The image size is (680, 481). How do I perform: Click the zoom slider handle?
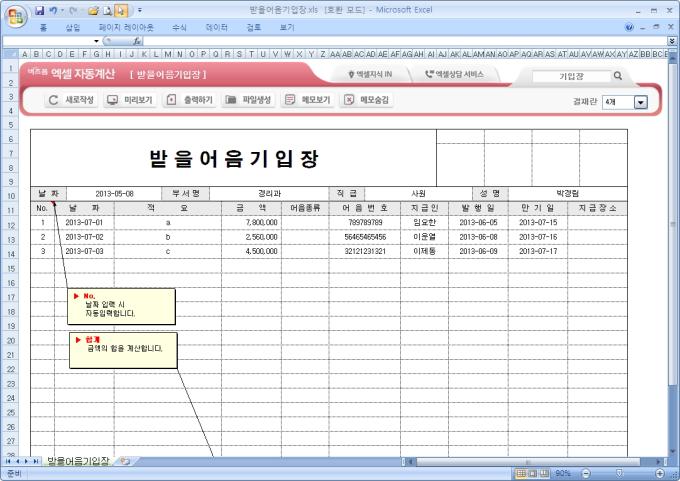coord(619,473)
